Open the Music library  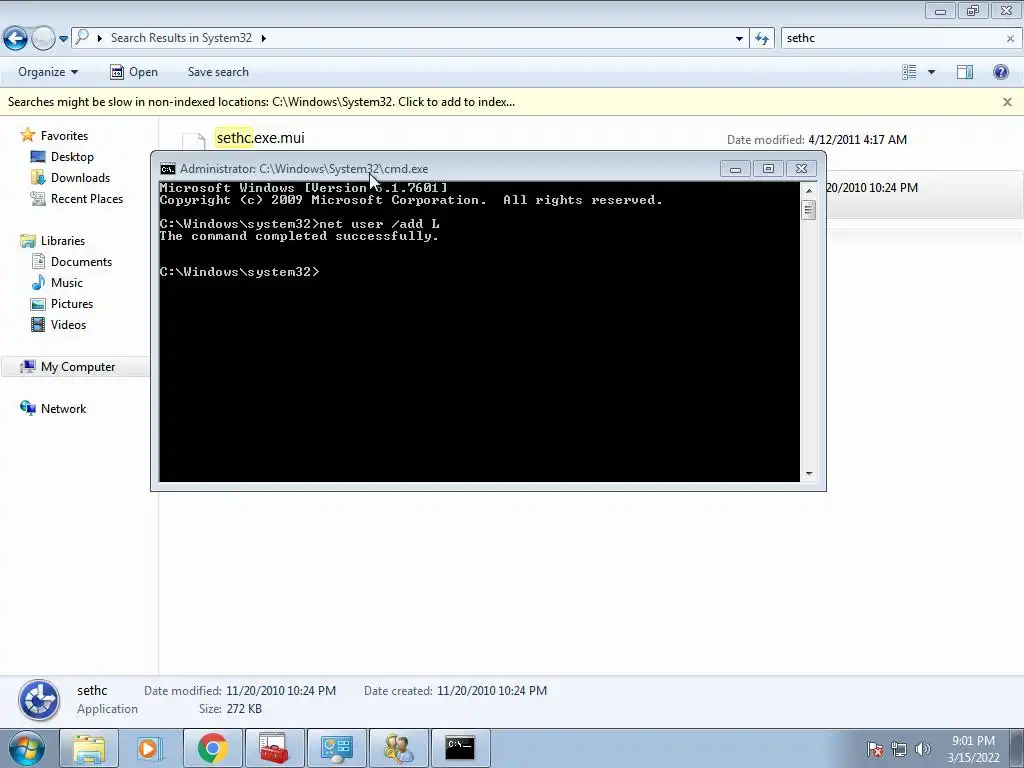click(67, 283)
